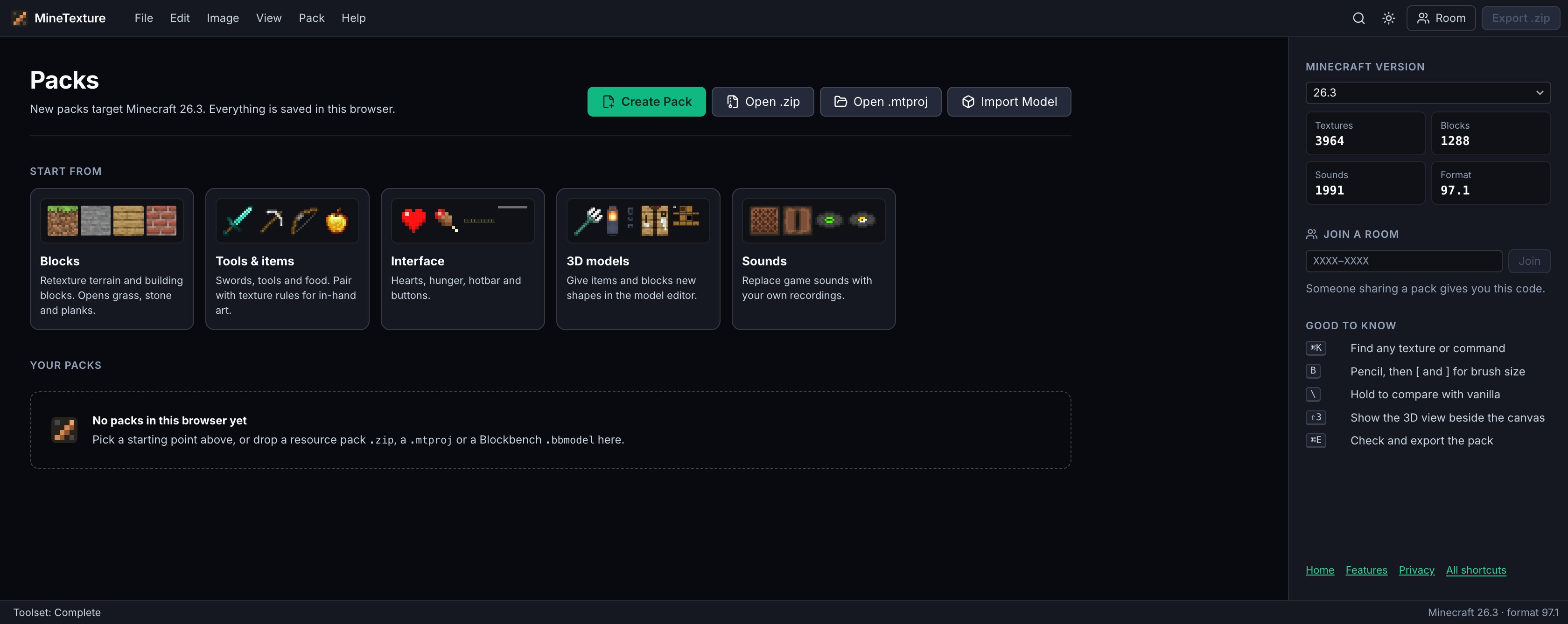Image resolution: width=1568 pixels, height=624 pixels.
Task: Click the note block icon in Sounds card
Action: (764, 221)
